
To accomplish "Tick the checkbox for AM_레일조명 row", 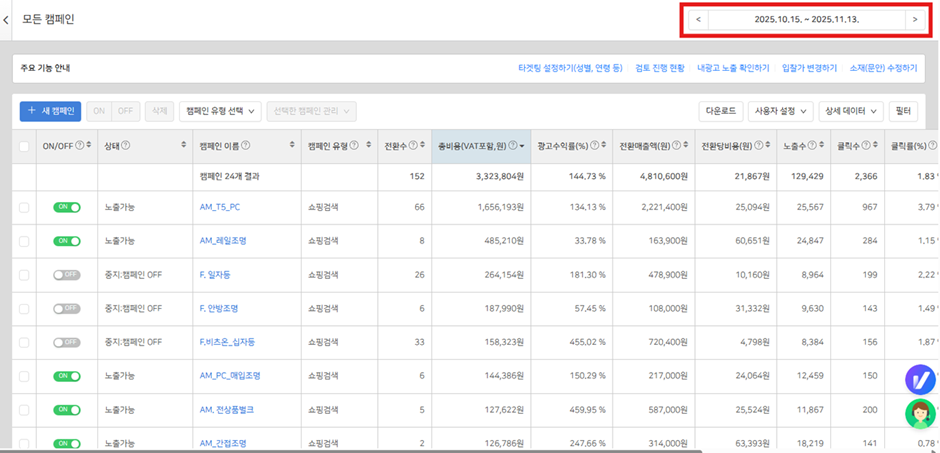I will pyautogui.click(x=24, y=240).
